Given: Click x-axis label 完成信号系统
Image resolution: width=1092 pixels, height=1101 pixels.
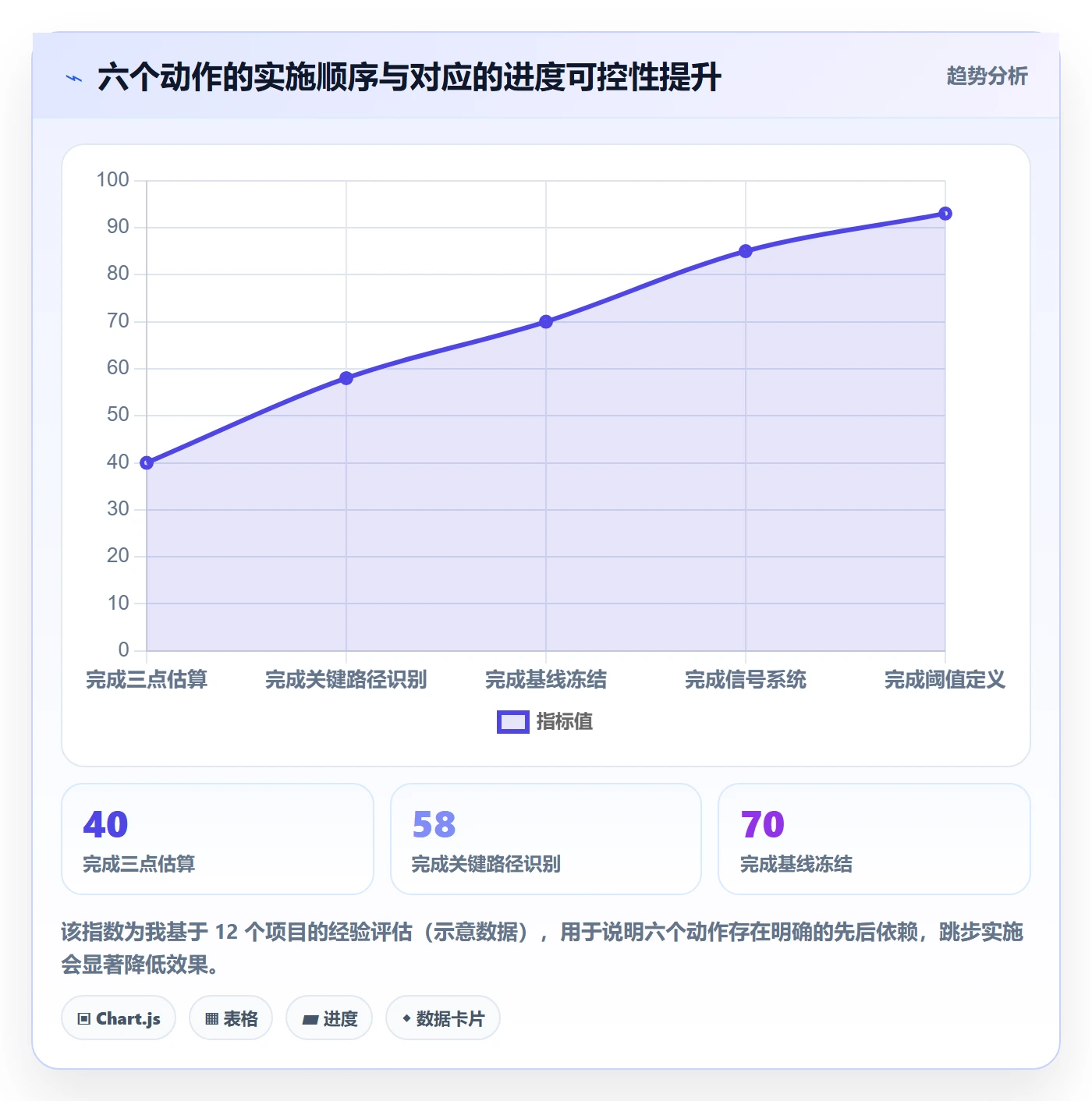Looking at the screenshot, I should (x=746, y=680).
